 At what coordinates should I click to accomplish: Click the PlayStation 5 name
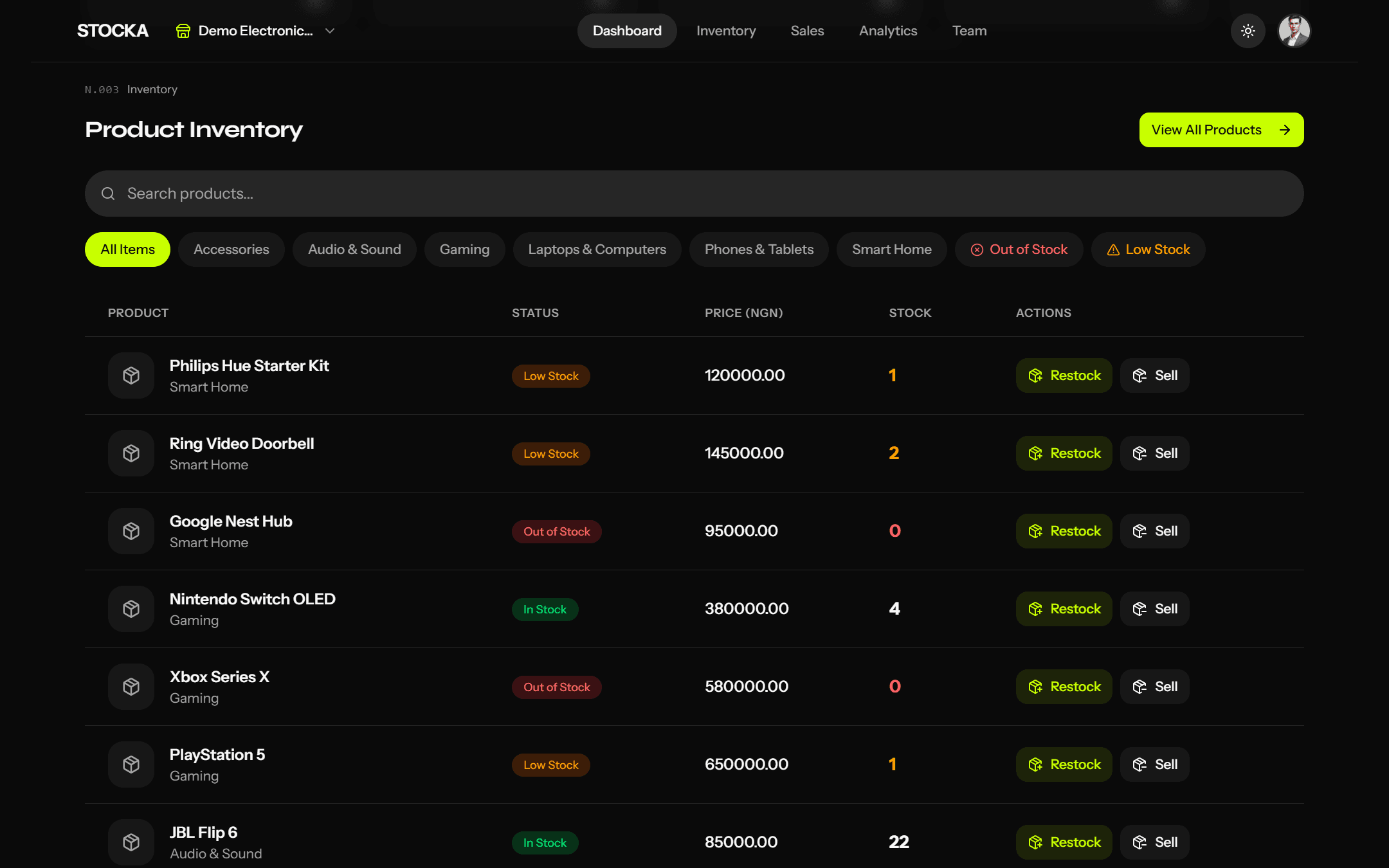point(217,755)
